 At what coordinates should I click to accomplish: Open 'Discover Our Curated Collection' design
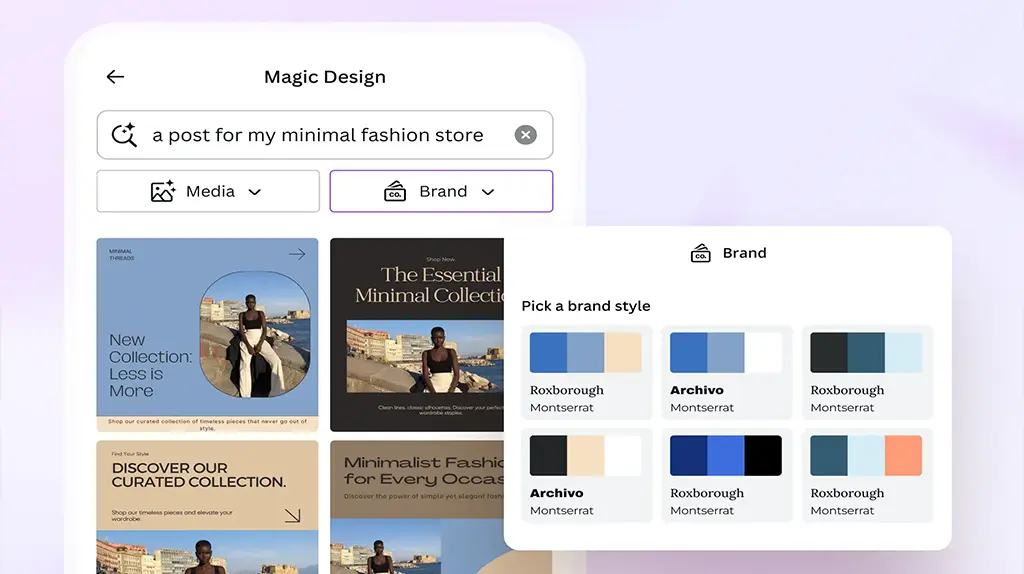(208, 507)
